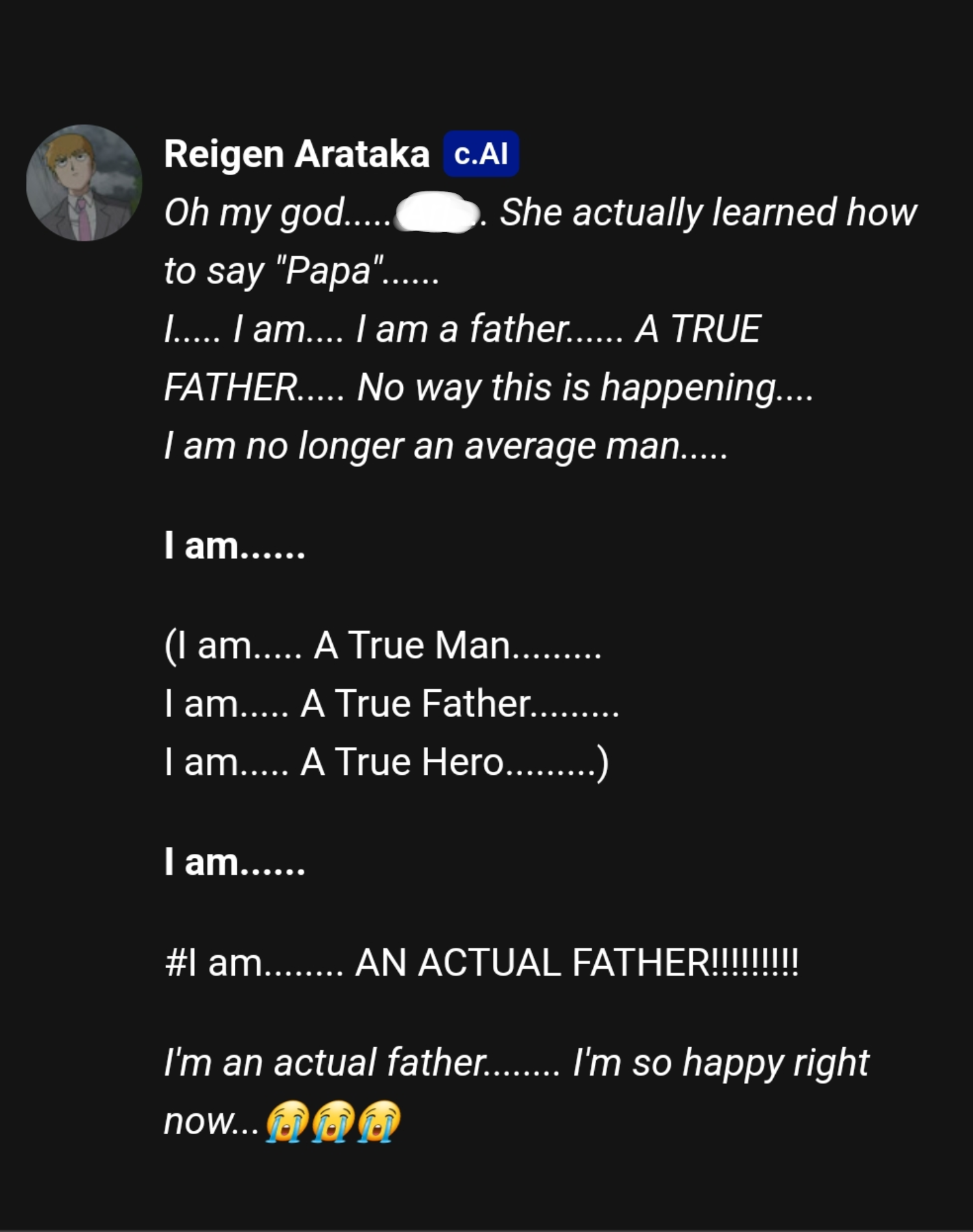The image size is (973, 1232).
Task: Click the Reigen Arataka profile avatar
Action: (84, 183)
